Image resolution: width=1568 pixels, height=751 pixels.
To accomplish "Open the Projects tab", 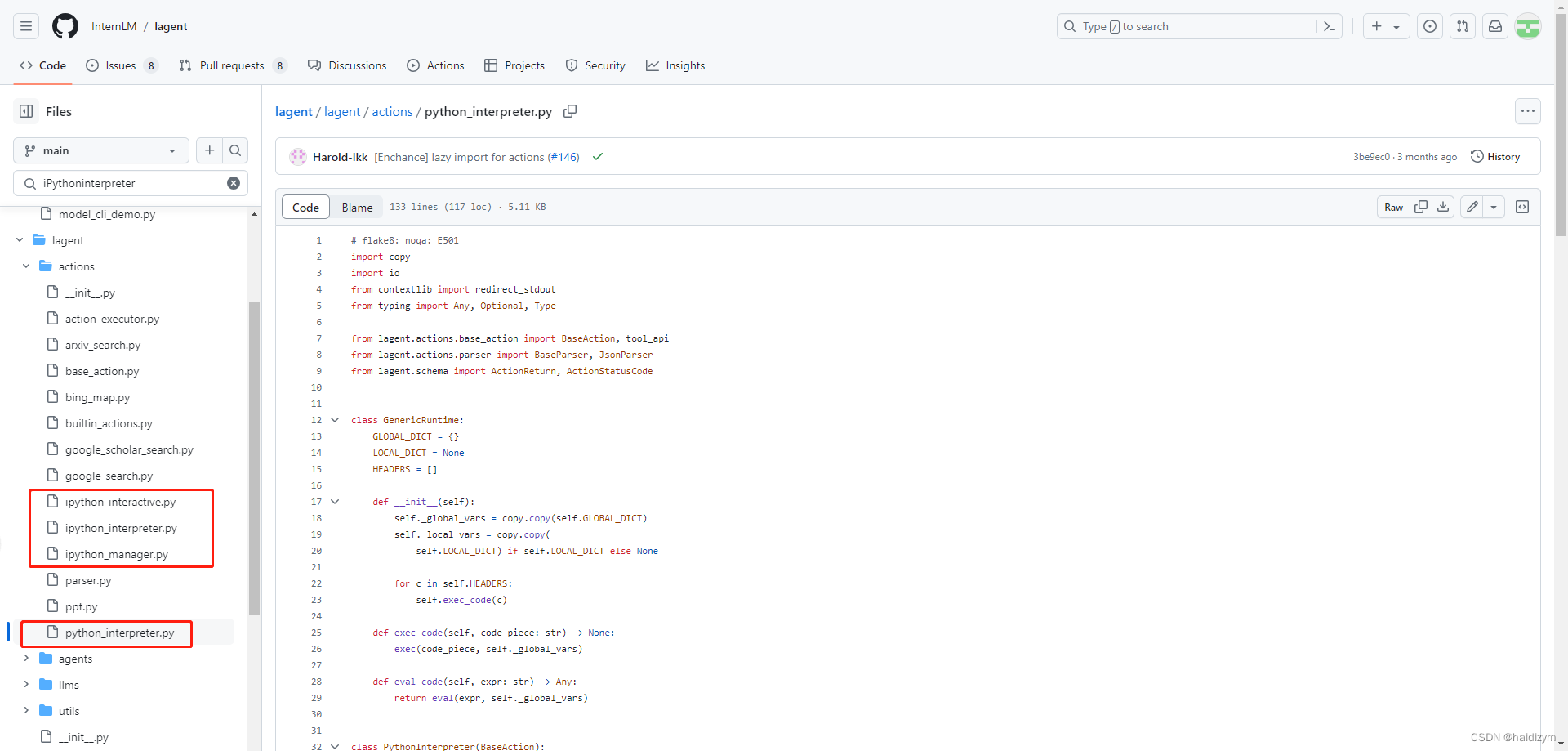I will tap(514, 65).
